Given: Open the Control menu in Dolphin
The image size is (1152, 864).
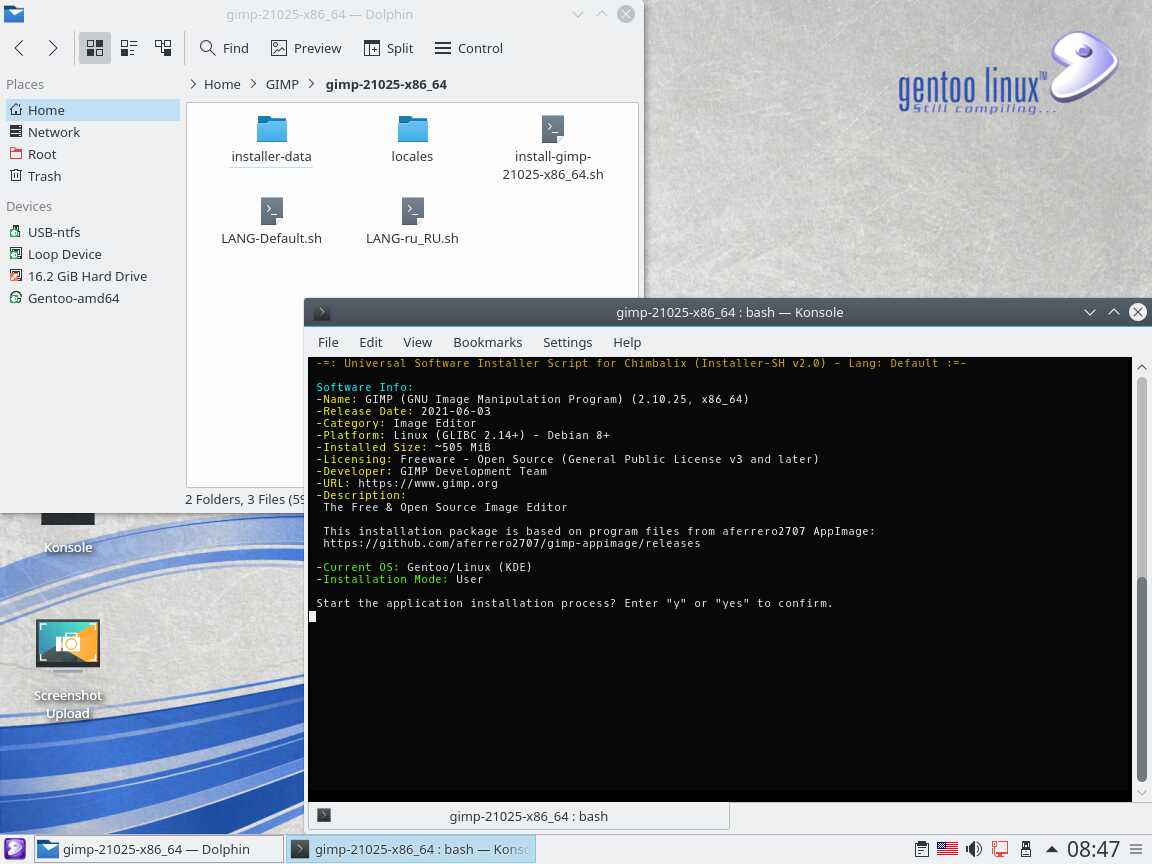Looking at the screenshot, I should pyautogui.click(x=469, y=48).
